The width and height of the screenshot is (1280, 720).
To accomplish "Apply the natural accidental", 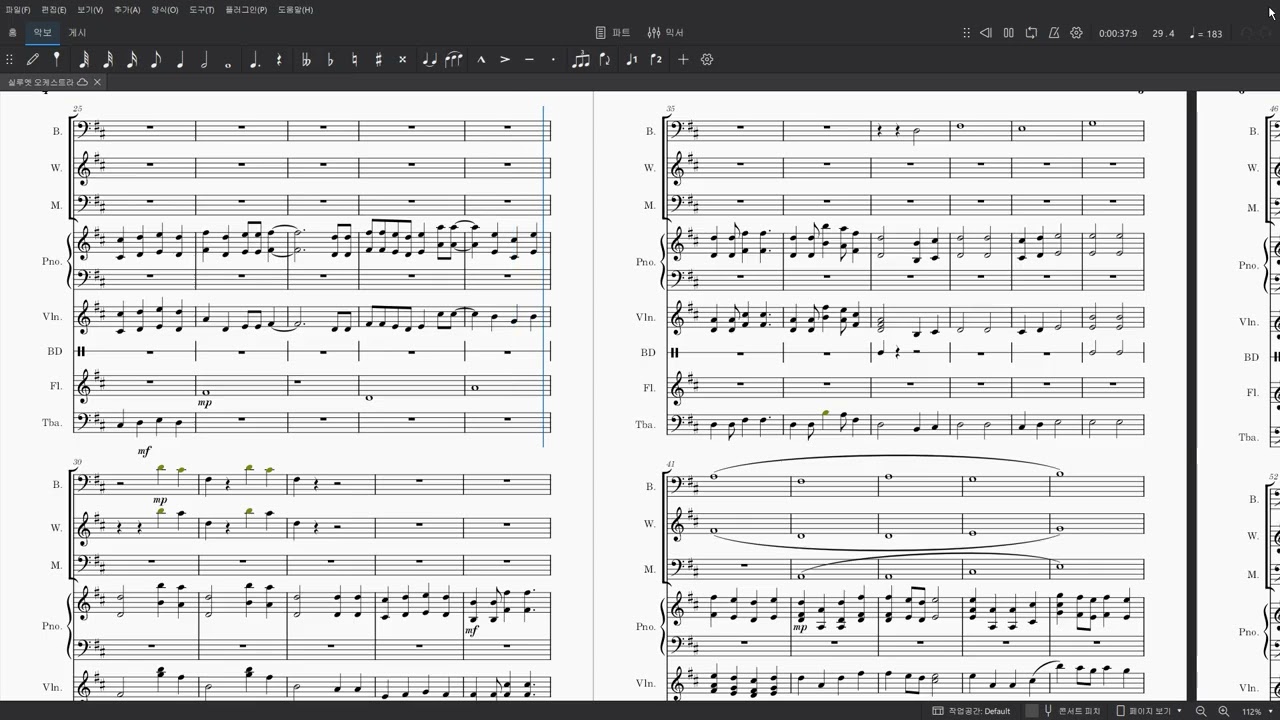I will pyautogui.click(x=354, y=60).
